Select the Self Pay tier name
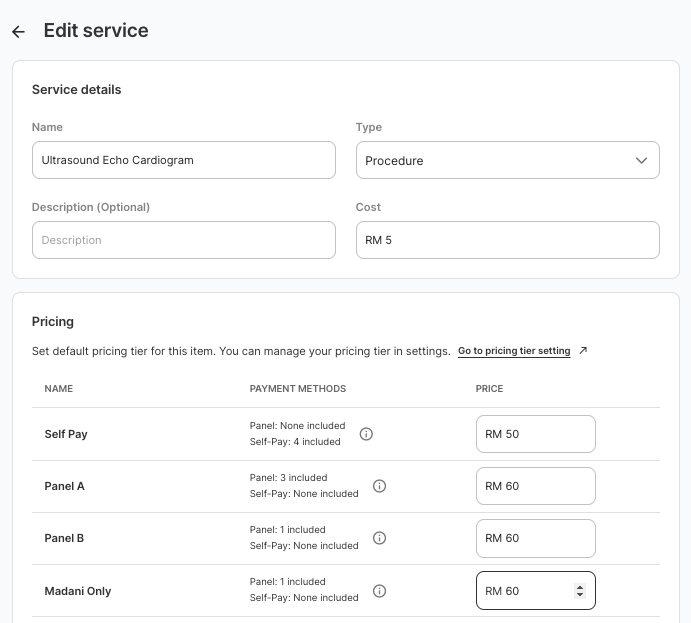691x623 pixels. 66,434
